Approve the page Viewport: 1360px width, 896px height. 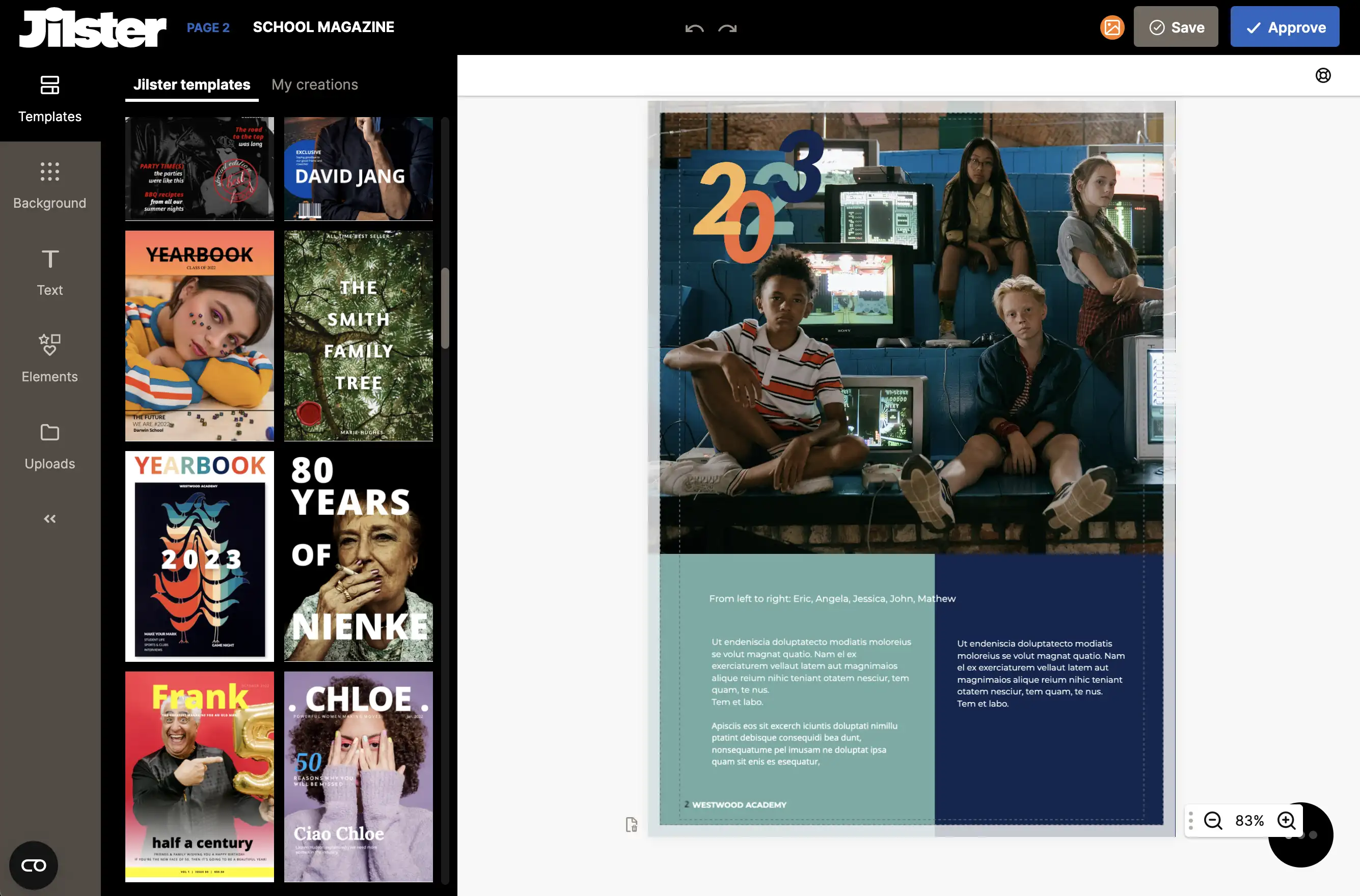pos(1285,27)
